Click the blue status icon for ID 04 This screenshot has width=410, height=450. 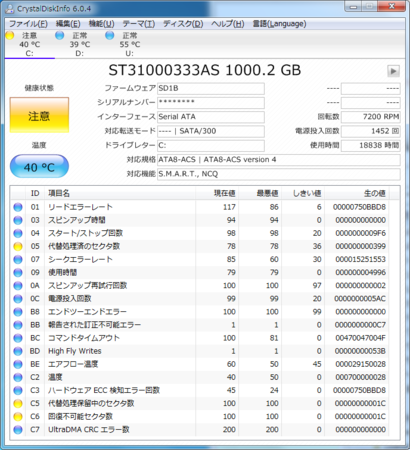coord(18,233)
